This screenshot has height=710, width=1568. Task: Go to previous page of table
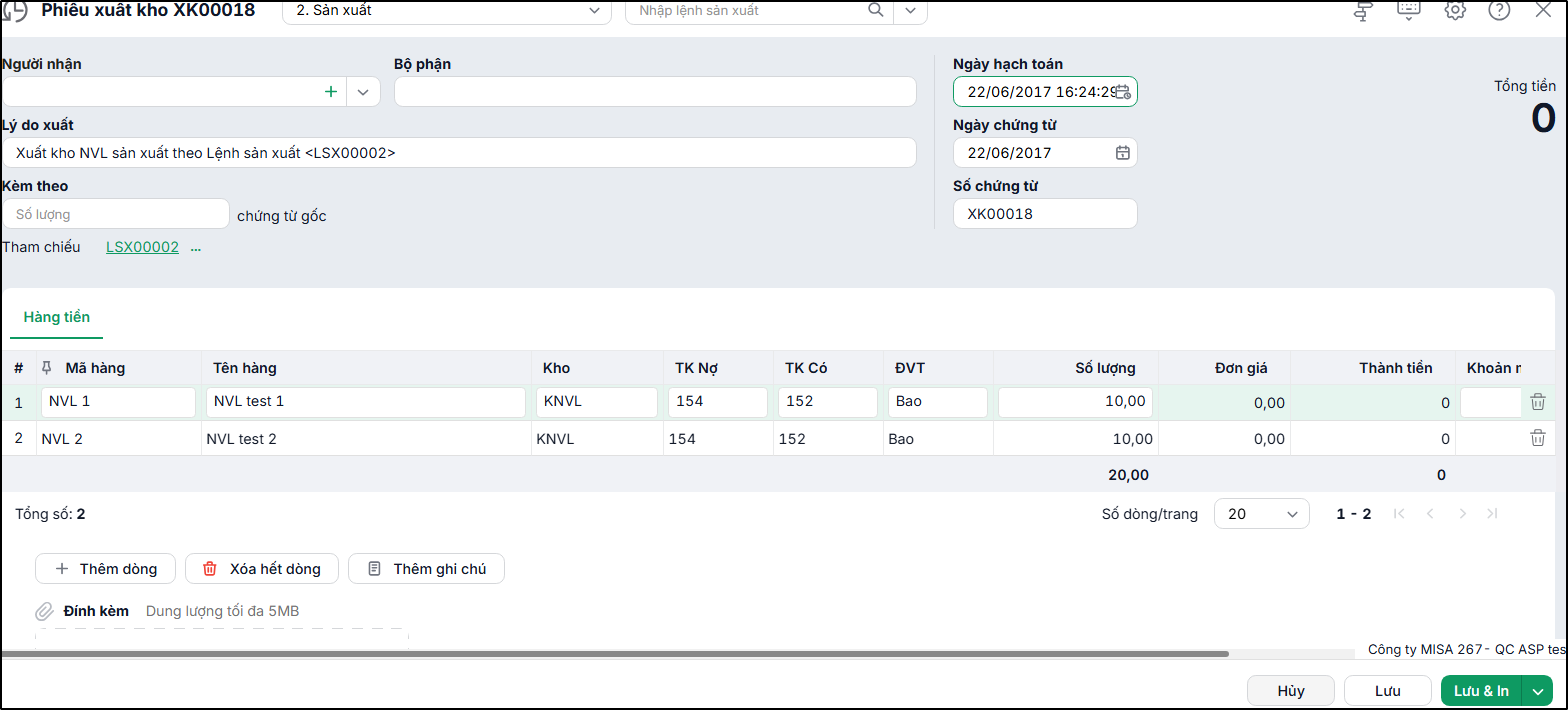(1430, 514)
